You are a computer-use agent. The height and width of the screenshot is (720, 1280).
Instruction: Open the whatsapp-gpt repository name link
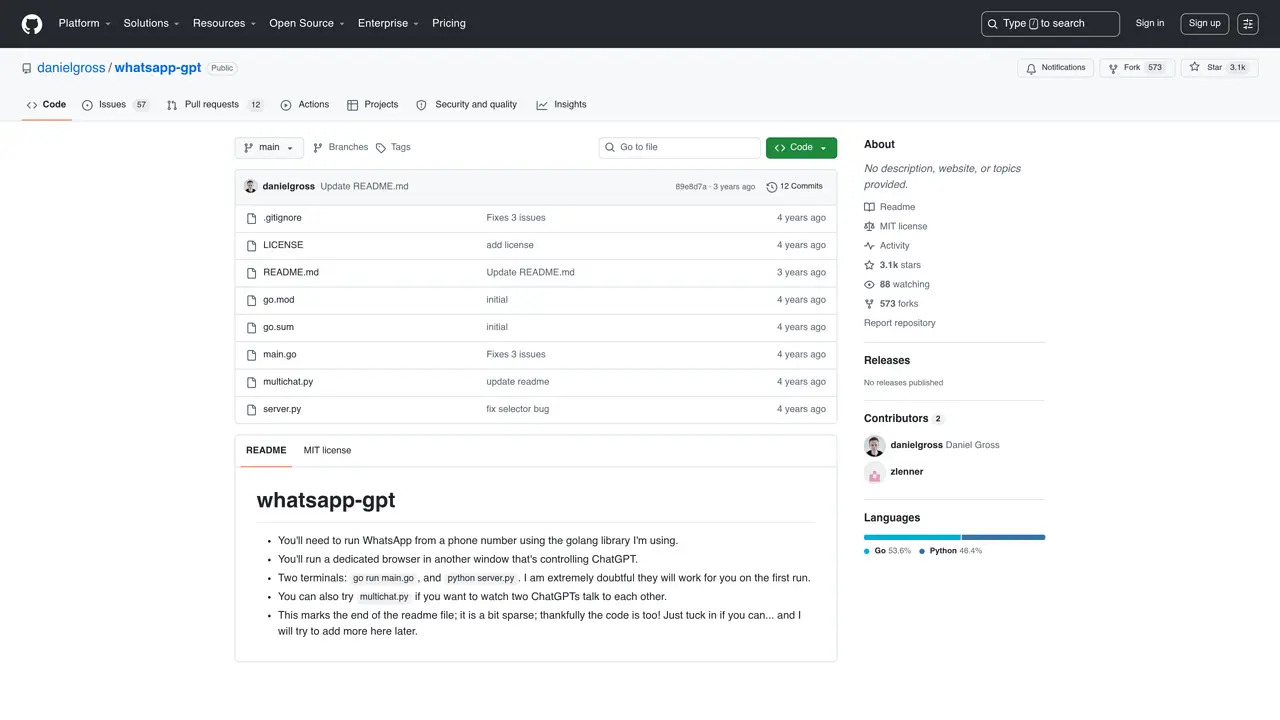158,68
